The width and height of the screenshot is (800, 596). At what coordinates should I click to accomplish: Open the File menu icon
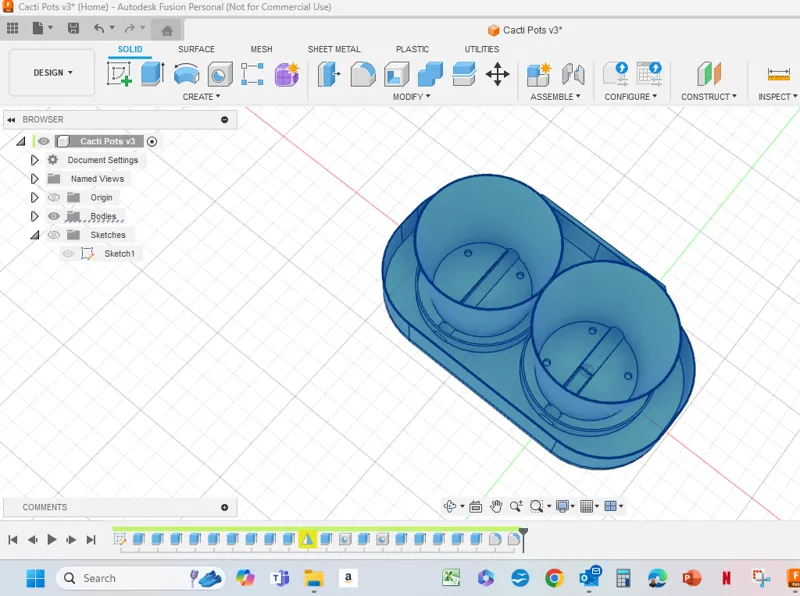38,28
